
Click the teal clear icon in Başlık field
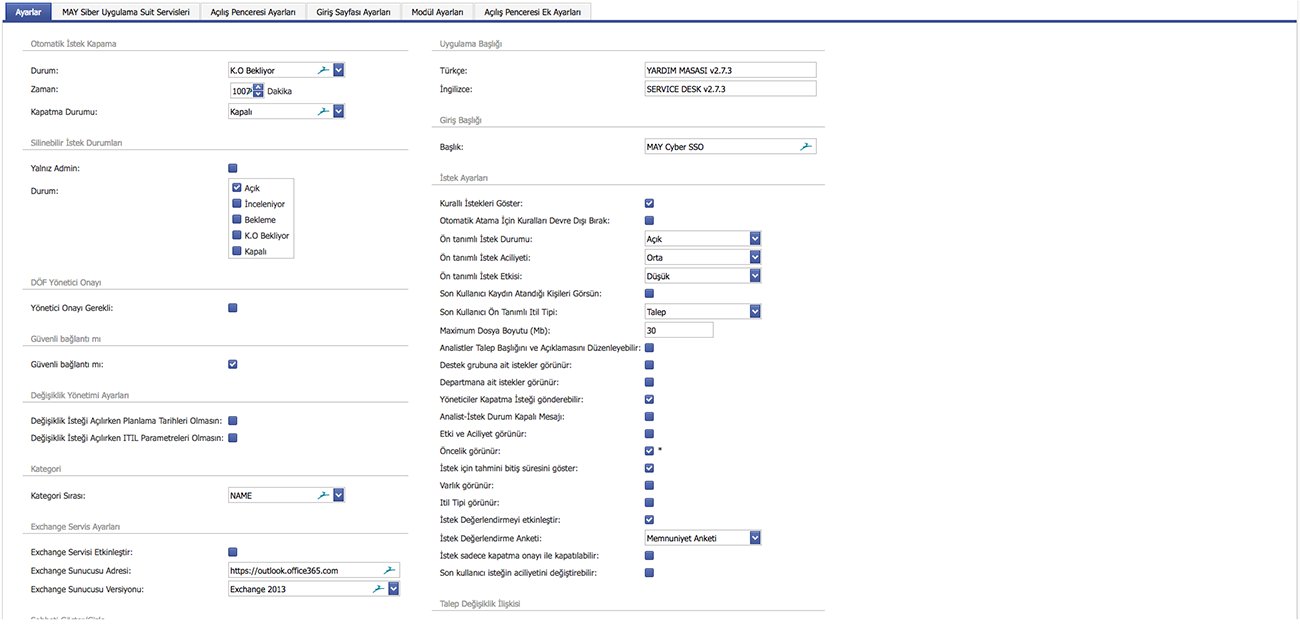[x=806, y=146]
